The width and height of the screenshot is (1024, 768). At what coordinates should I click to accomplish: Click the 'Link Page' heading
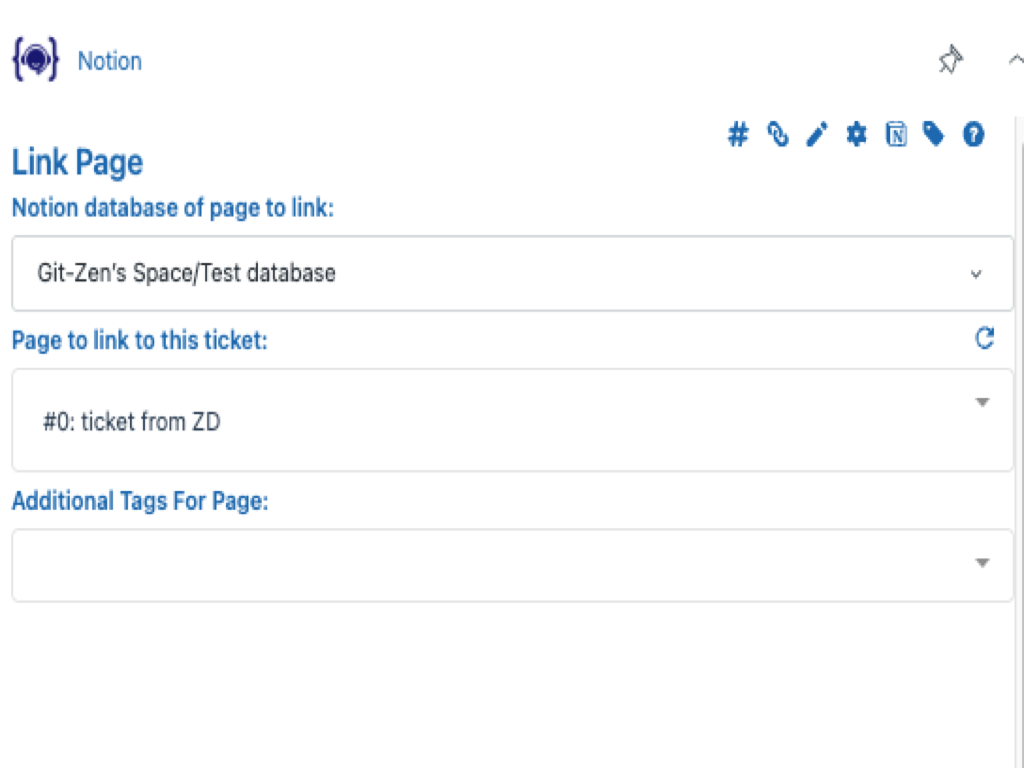pos(77,163)
